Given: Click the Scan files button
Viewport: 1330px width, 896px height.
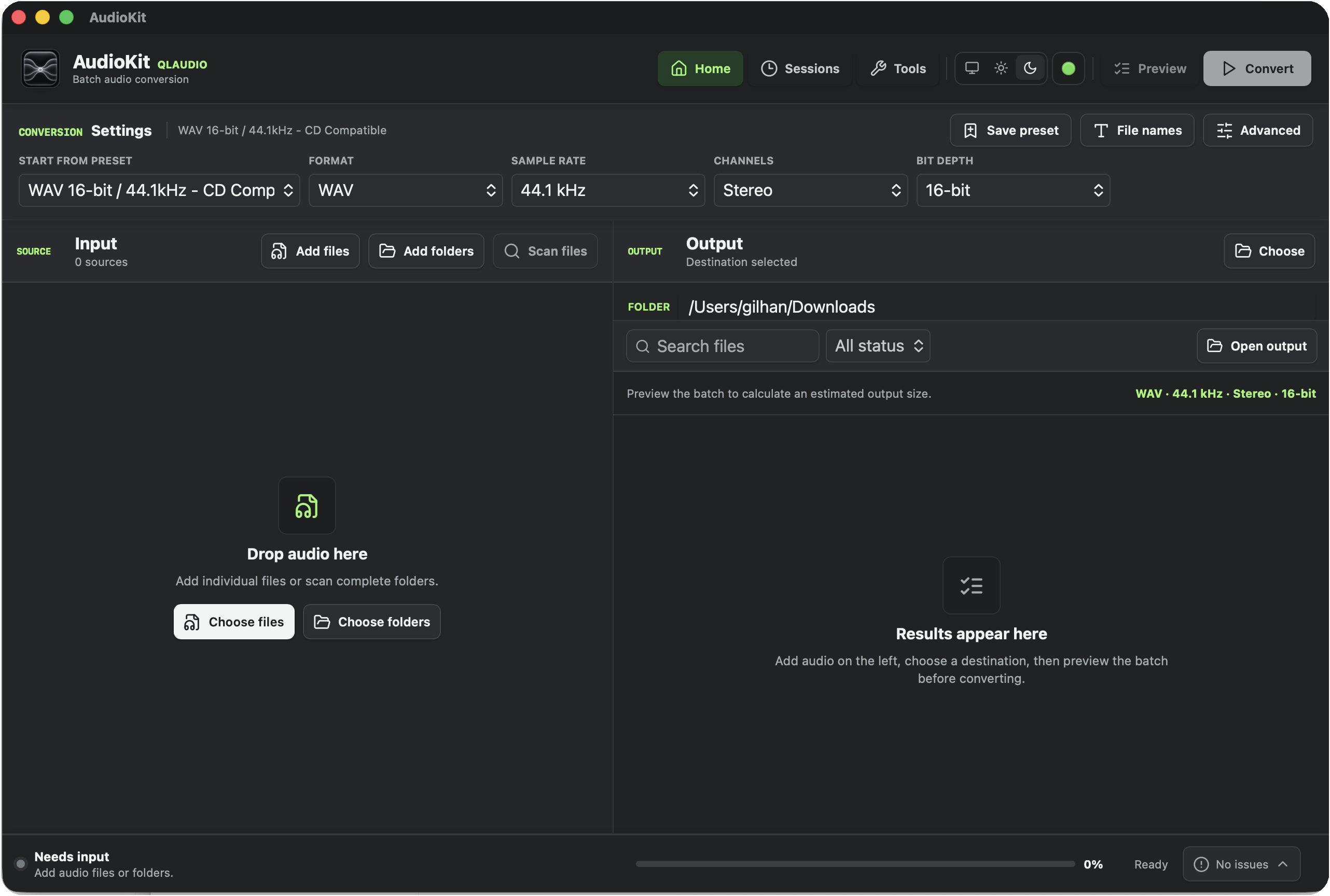Looking at the screenshot, I should click(545, 251).
